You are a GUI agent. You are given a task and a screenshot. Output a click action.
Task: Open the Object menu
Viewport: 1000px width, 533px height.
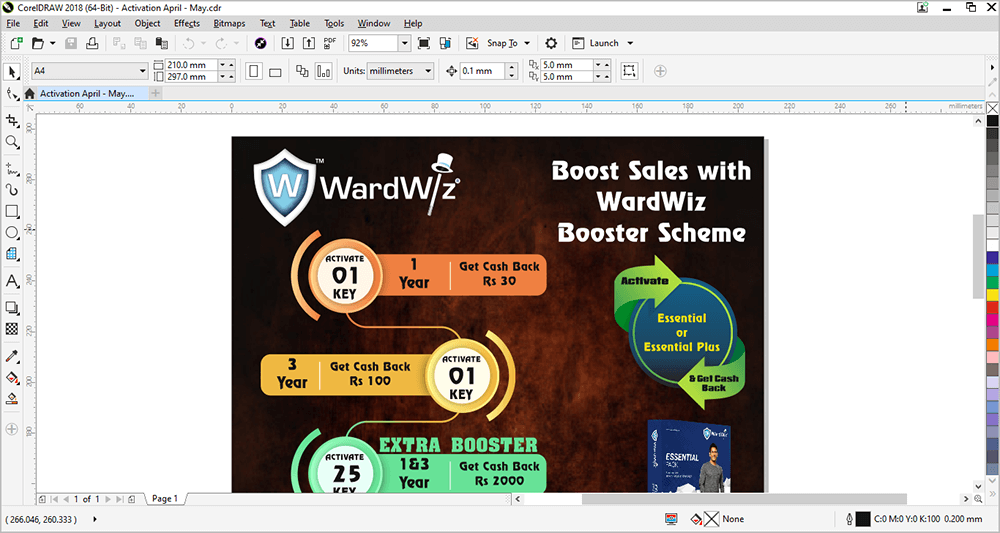pos(147,24)
